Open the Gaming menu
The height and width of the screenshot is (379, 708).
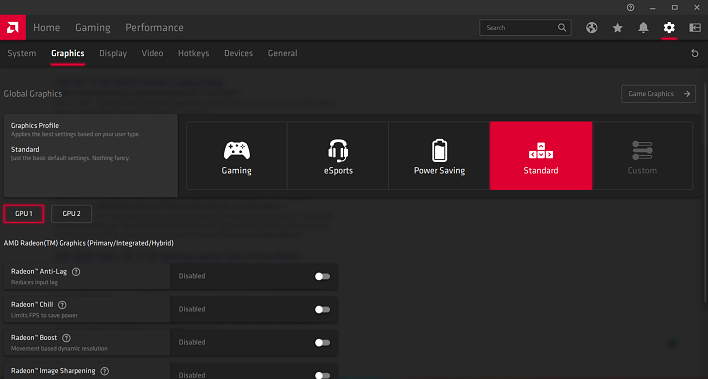(x=93, y=28)
